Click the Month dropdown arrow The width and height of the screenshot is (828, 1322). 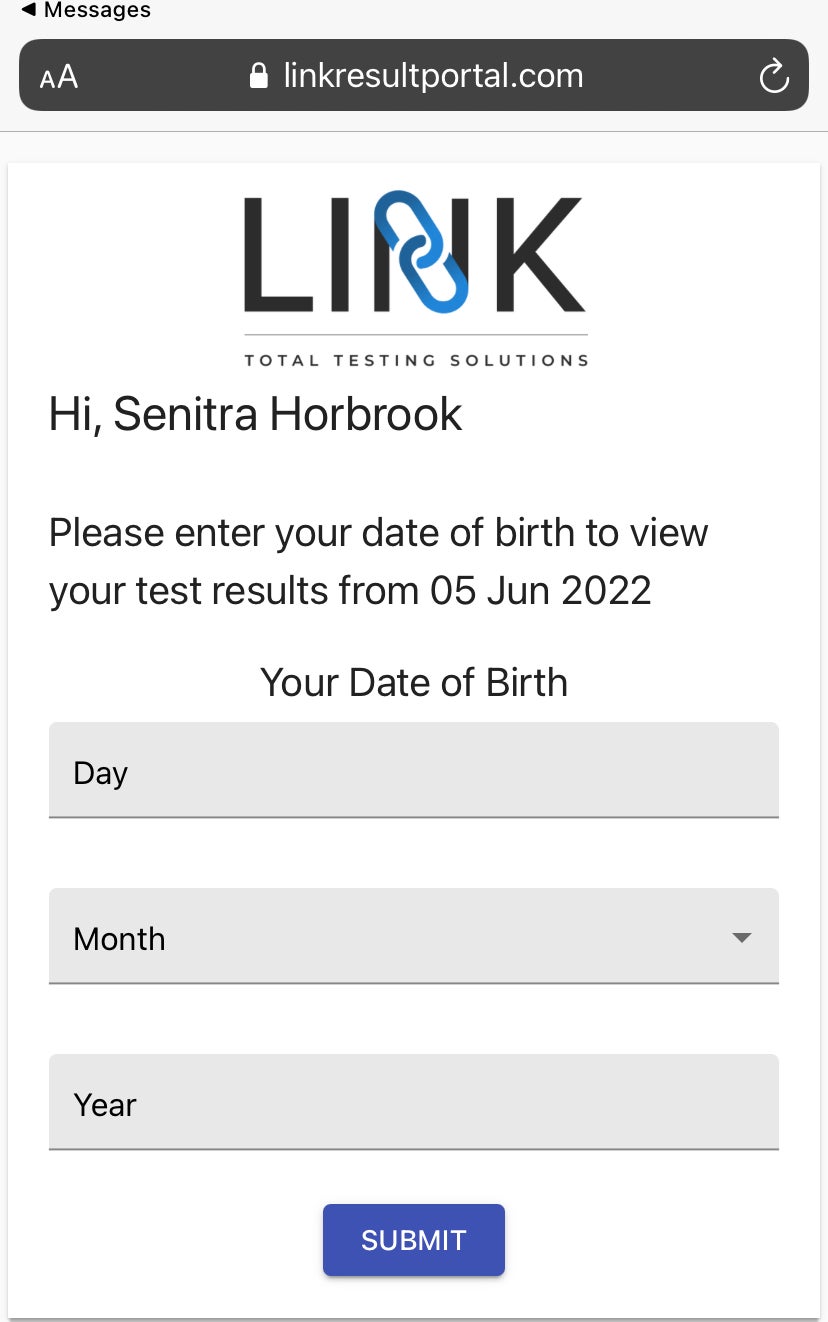pyautogui.click(x=741, y=938)
